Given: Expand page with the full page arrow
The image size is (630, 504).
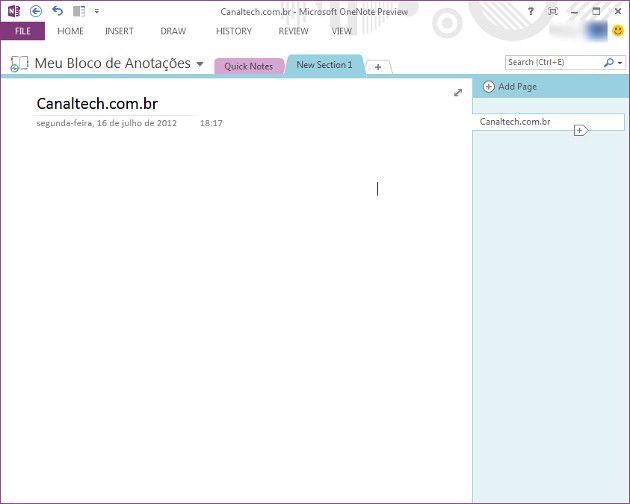Looking at the screenshot, I should click(458, 92).
